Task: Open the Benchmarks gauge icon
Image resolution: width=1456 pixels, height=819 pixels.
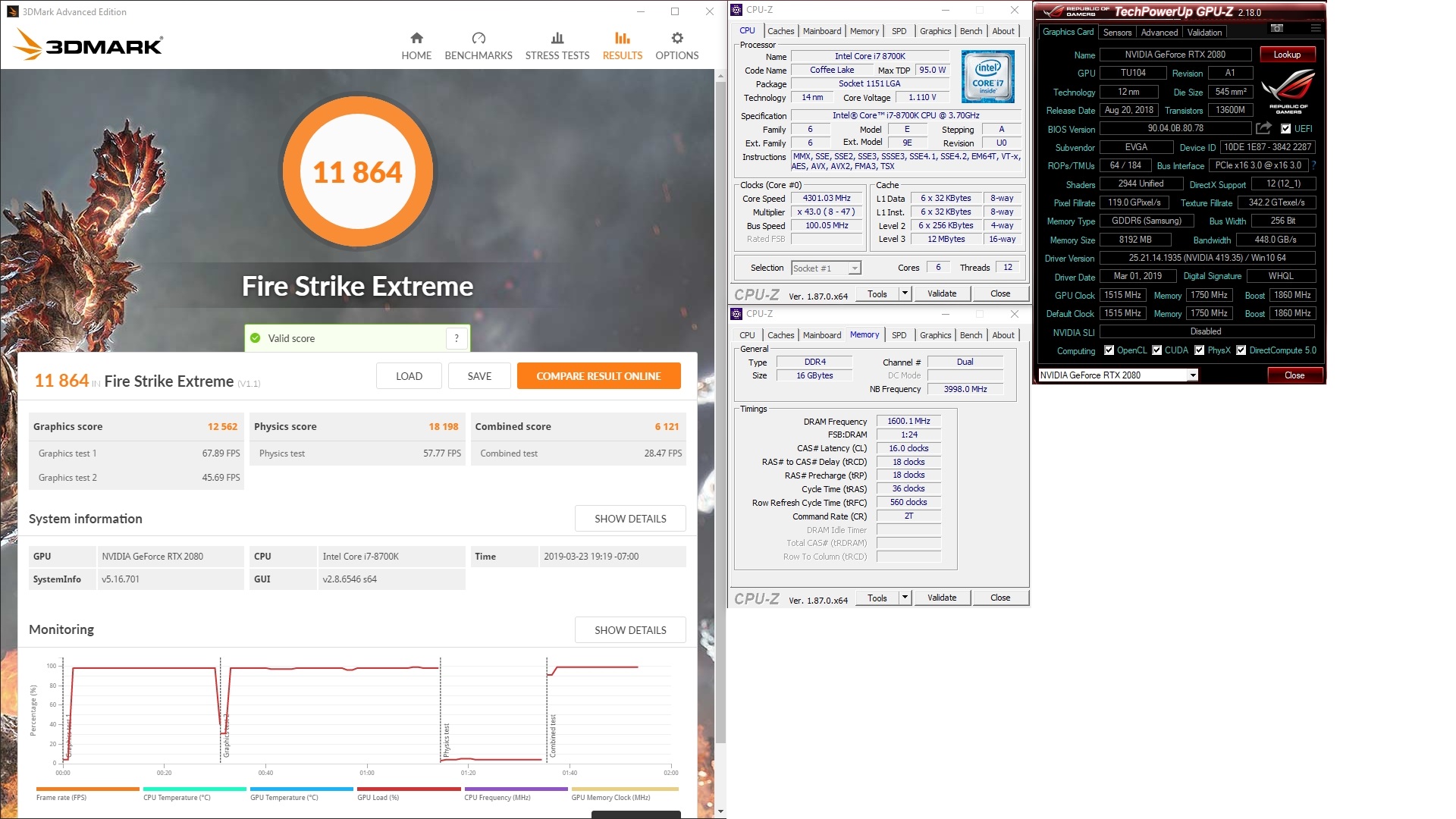Action: (x=479, y=38)
